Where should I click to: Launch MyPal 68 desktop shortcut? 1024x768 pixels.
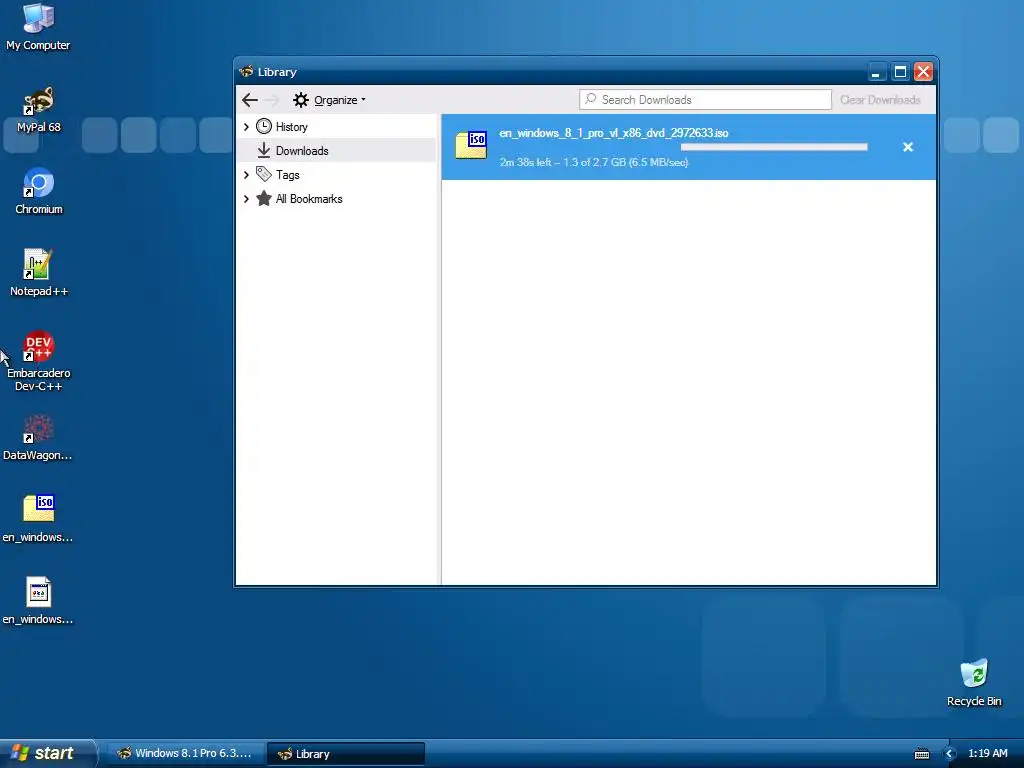(x=38, y=110)
